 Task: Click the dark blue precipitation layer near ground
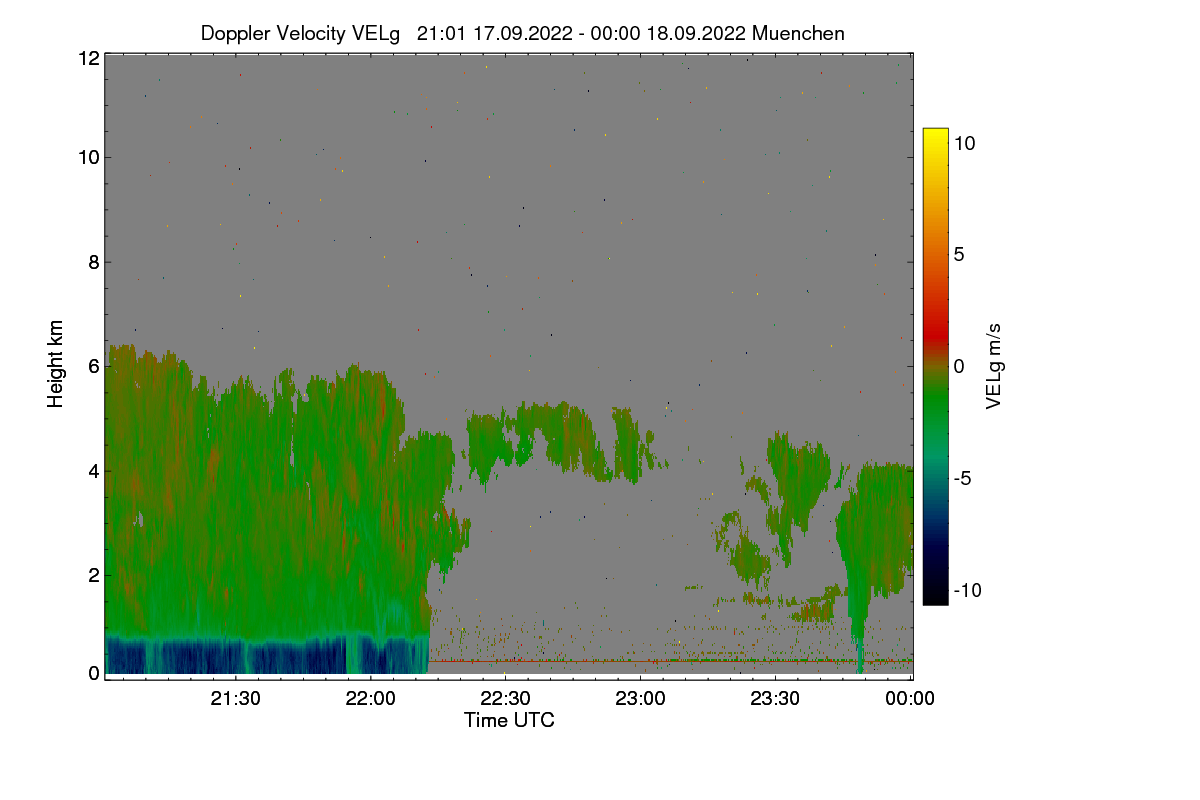pyautogui.click(x=266, y=655)
